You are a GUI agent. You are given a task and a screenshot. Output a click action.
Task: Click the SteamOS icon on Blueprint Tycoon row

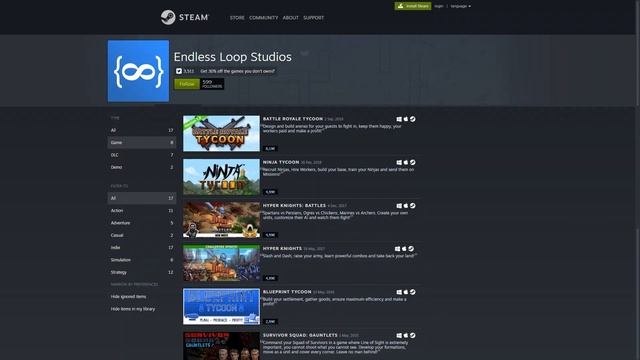tap(413, 292)
